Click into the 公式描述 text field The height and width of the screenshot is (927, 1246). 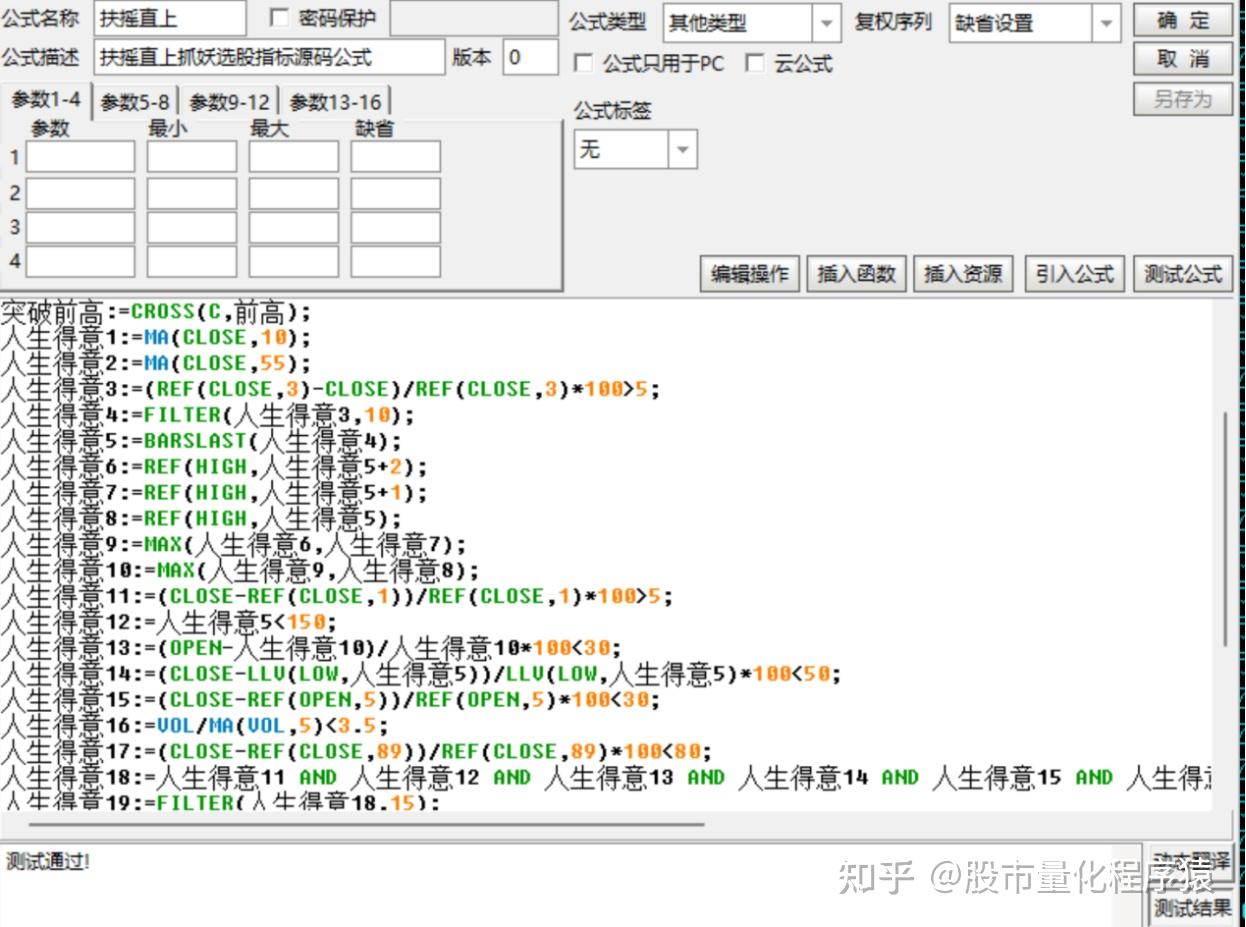[270, 57]
